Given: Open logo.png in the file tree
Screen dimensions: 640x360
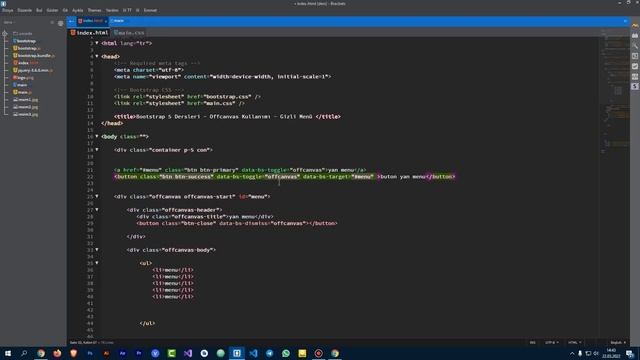Looking at the screenshot, I should click(23, 78).
